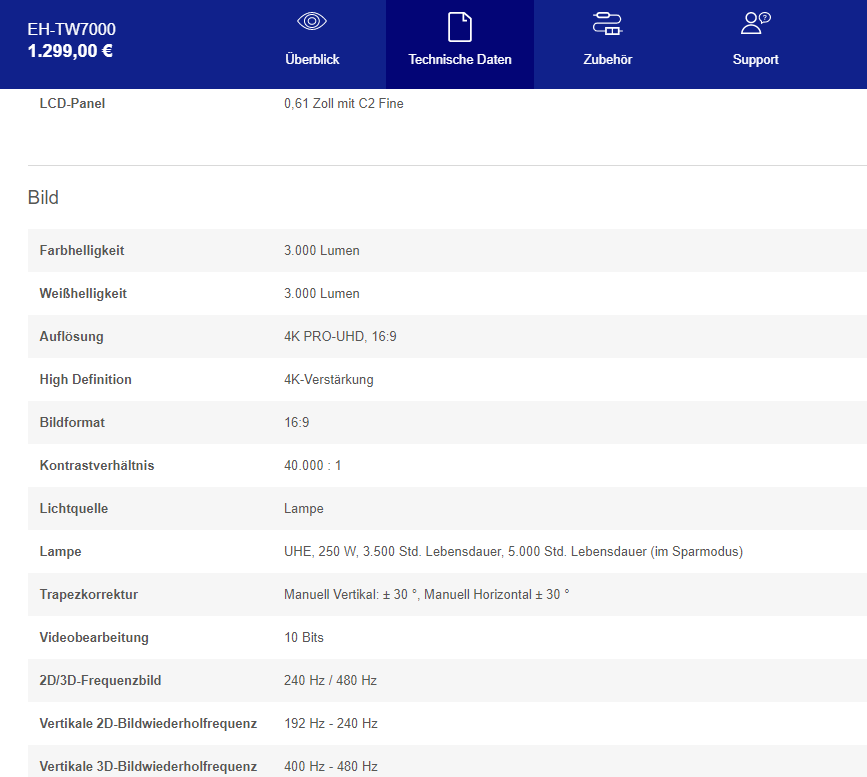Viewport: 867px width, 777px height.
Task: Click the Bild section heading
Action: coord(43,197)
